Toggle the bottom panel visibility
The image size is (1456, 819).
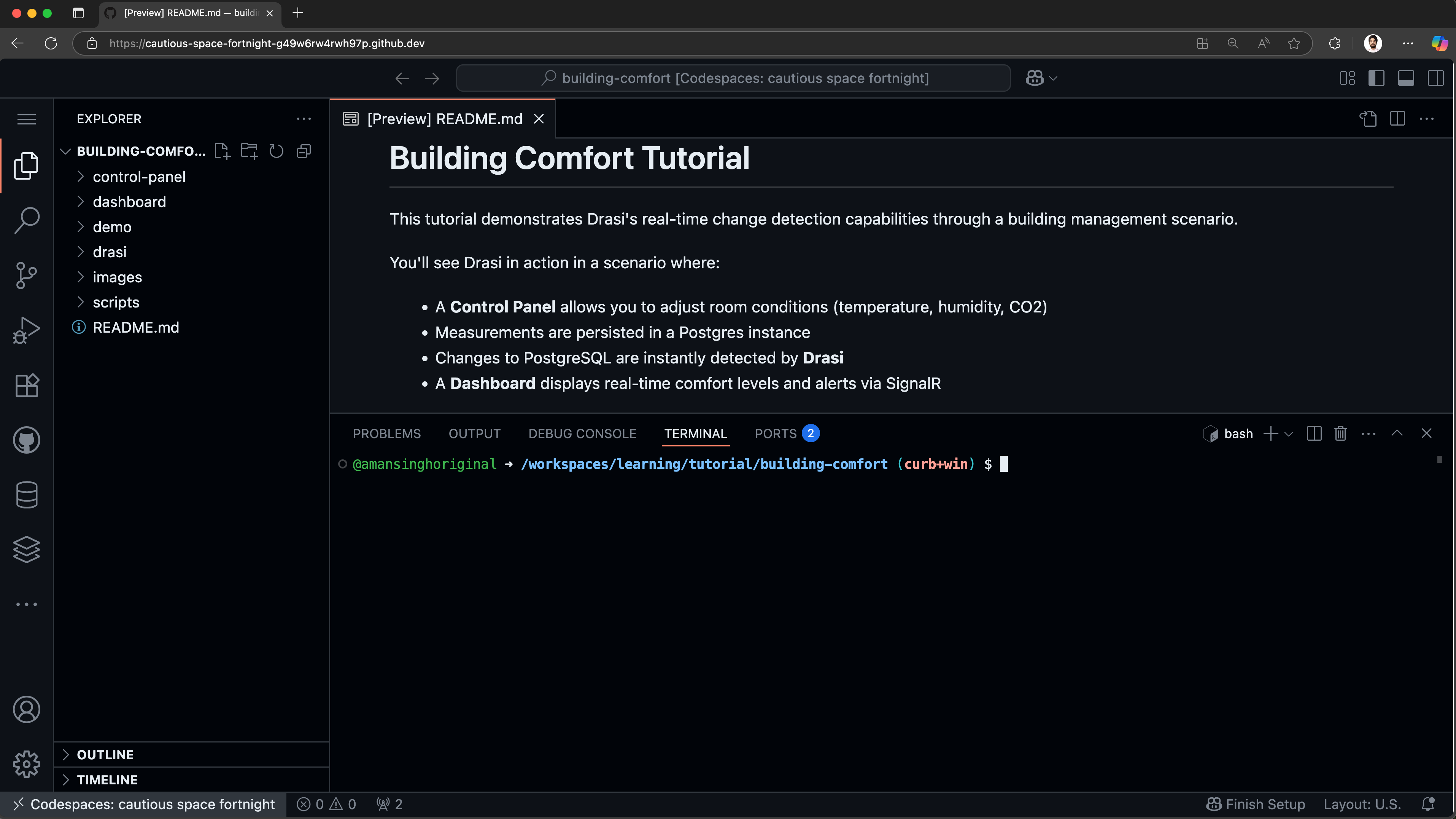1407,78
